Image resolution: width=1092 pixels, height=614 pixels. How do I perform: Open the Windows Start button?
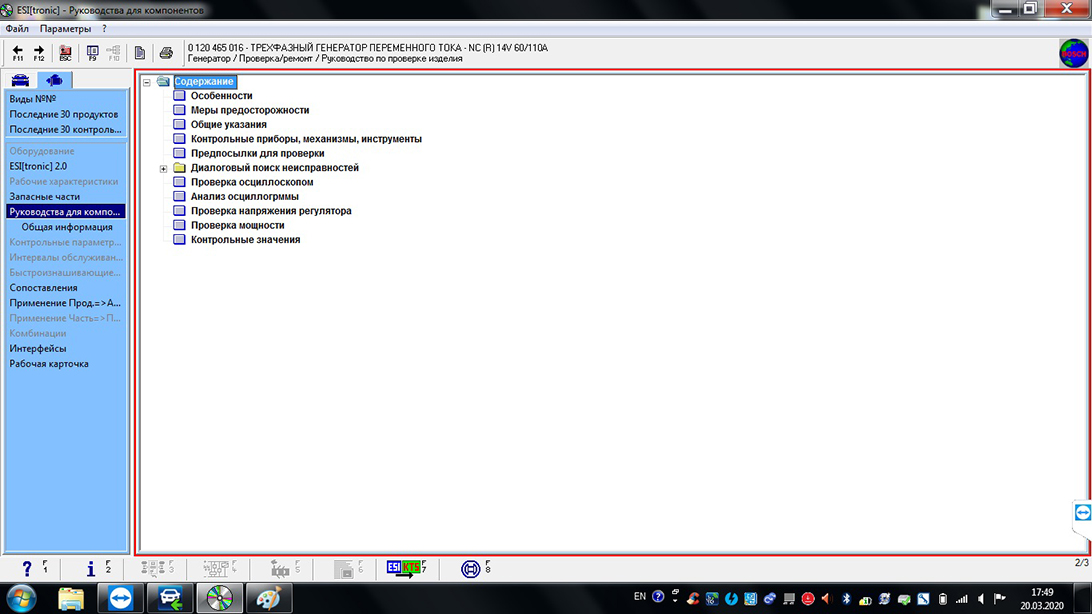pyautogui.click(x=21, y=599)
